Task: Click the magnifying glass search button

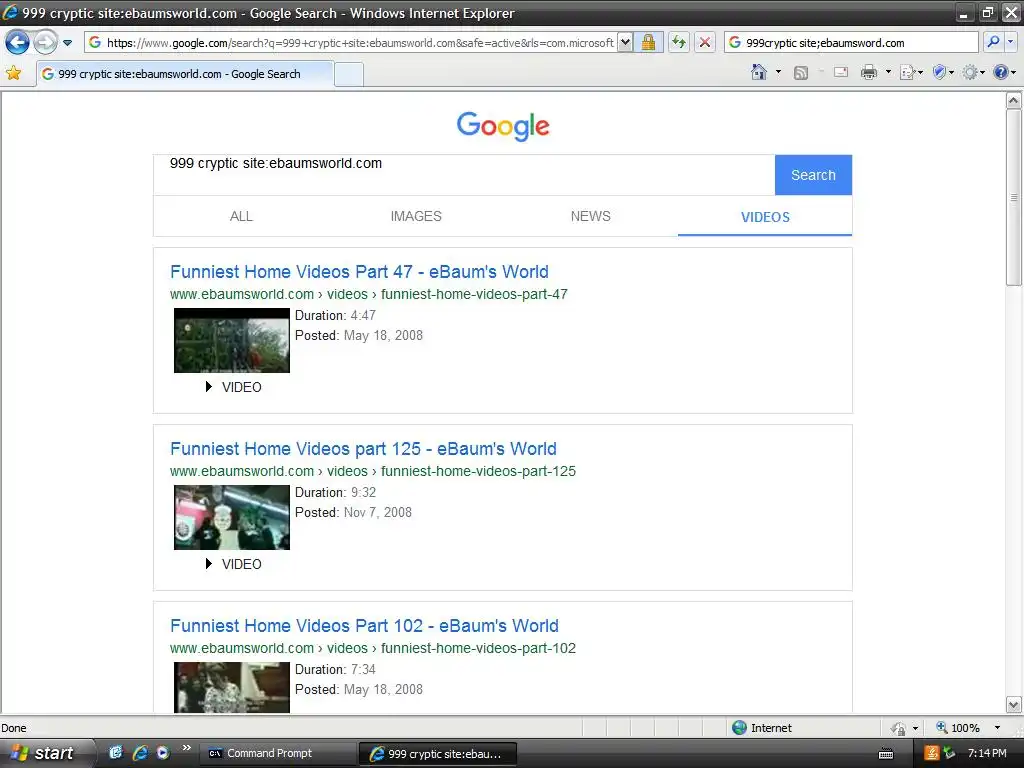Action: tap(993, 42)
